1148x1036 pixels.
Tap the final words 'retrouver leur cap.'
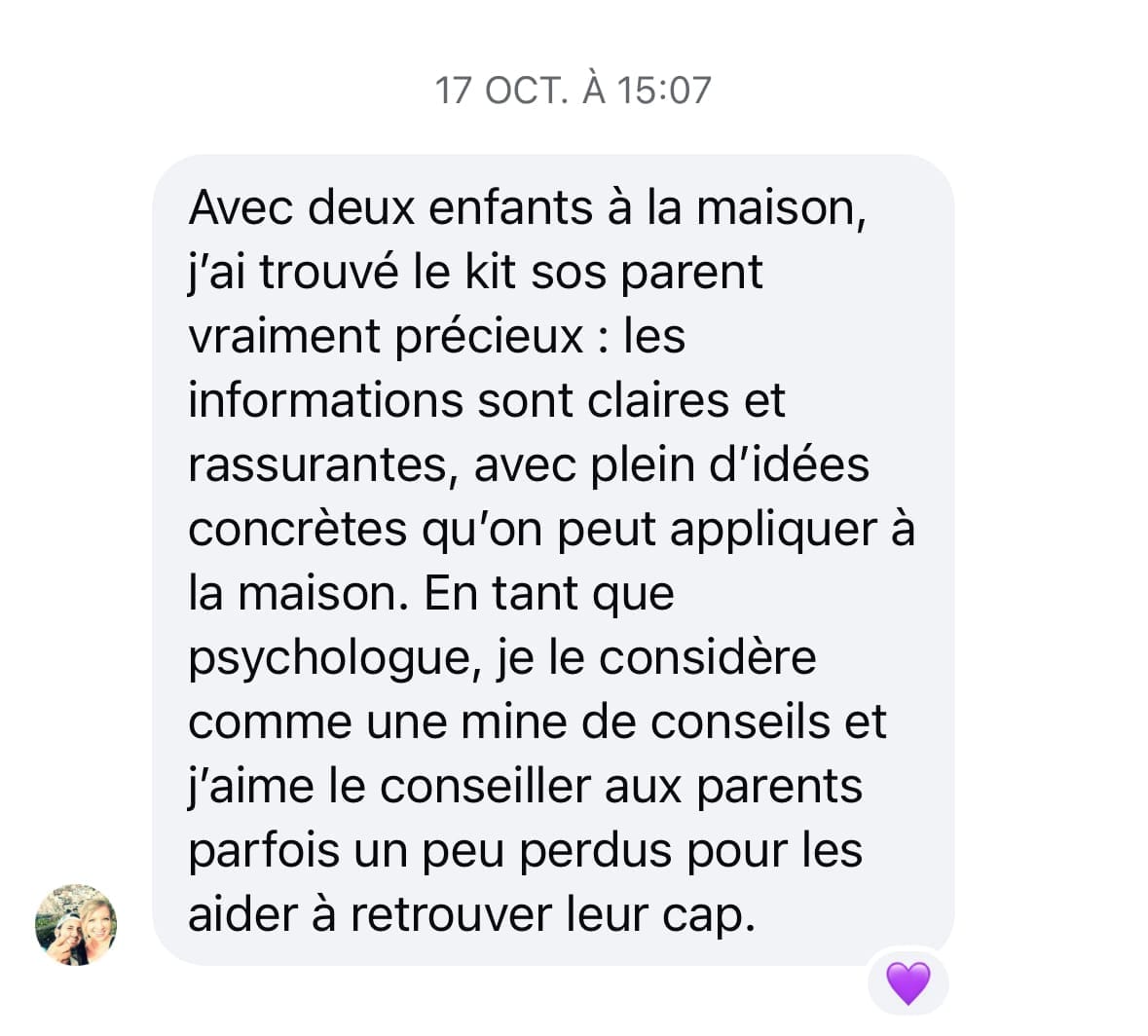point(553,915)
